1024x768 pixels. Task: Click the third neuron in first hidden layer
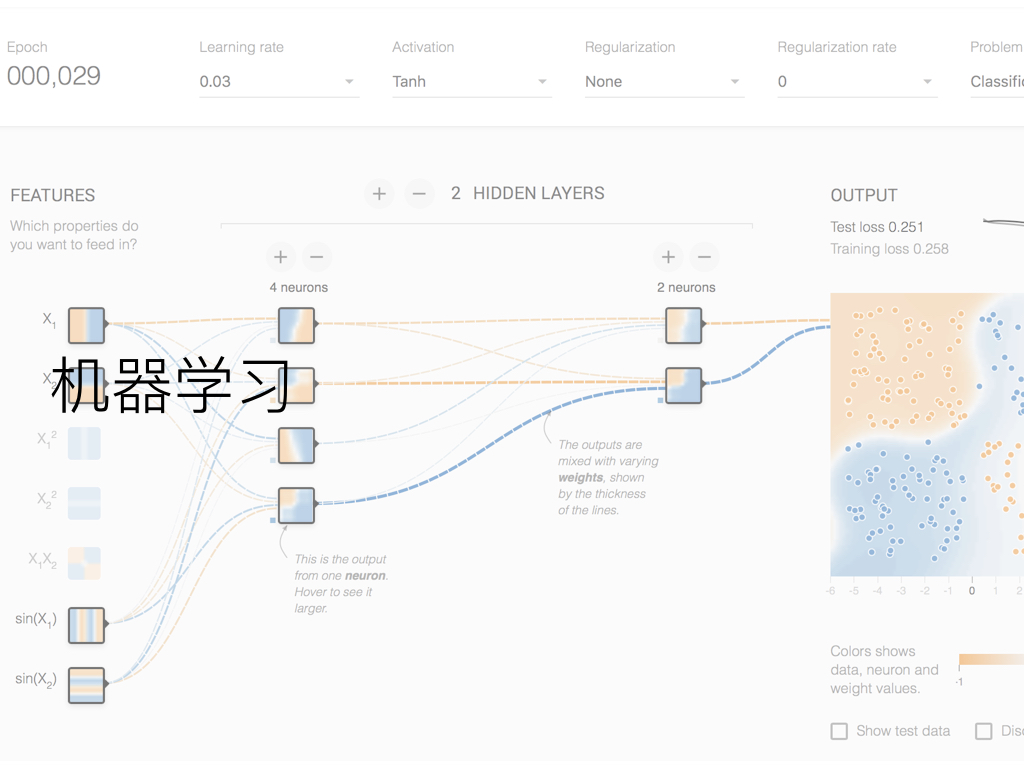[296, 445]
